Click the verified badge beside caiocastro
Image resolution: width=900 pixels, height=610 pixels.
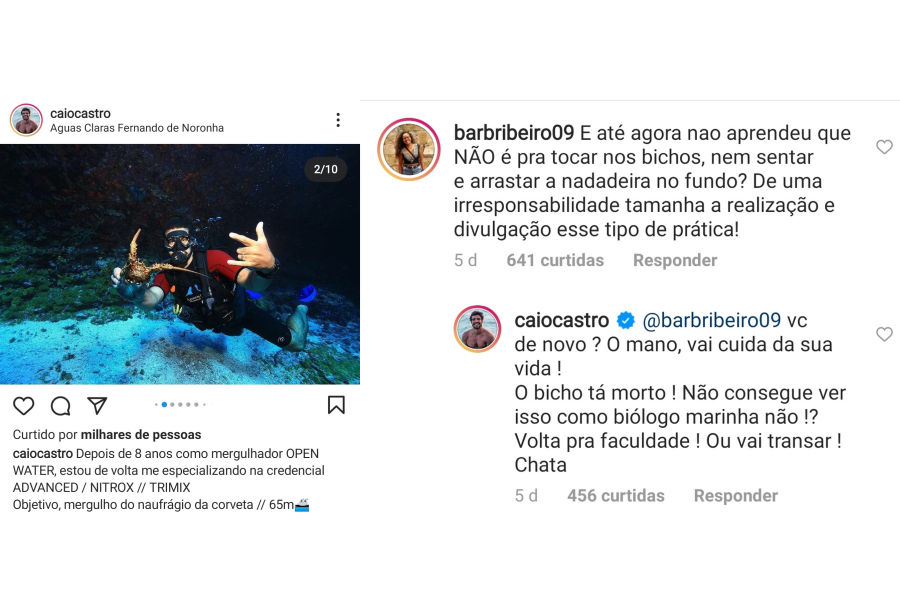coord(626,320)
